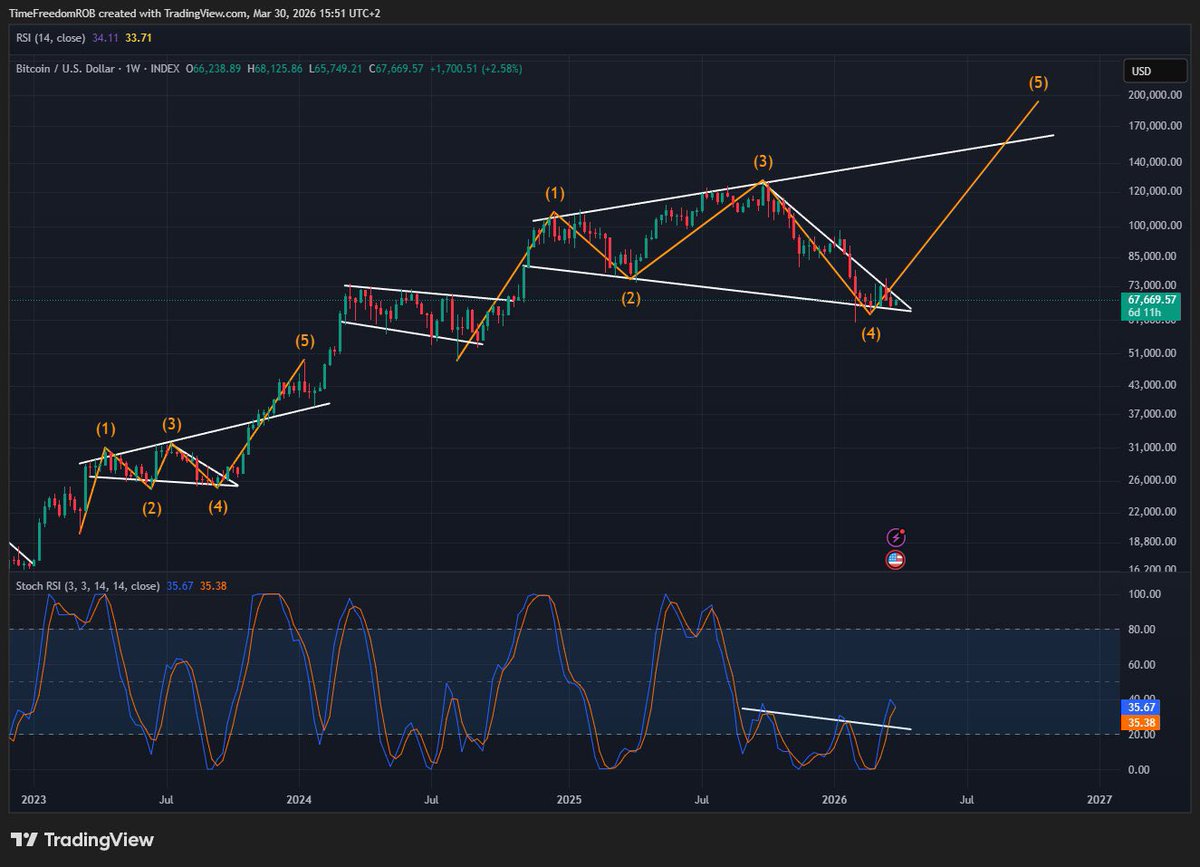Click the 31,000.00 price axis label
Image resolution: width=1200 pixels, height=867 pixels.
coord(1151,448)
